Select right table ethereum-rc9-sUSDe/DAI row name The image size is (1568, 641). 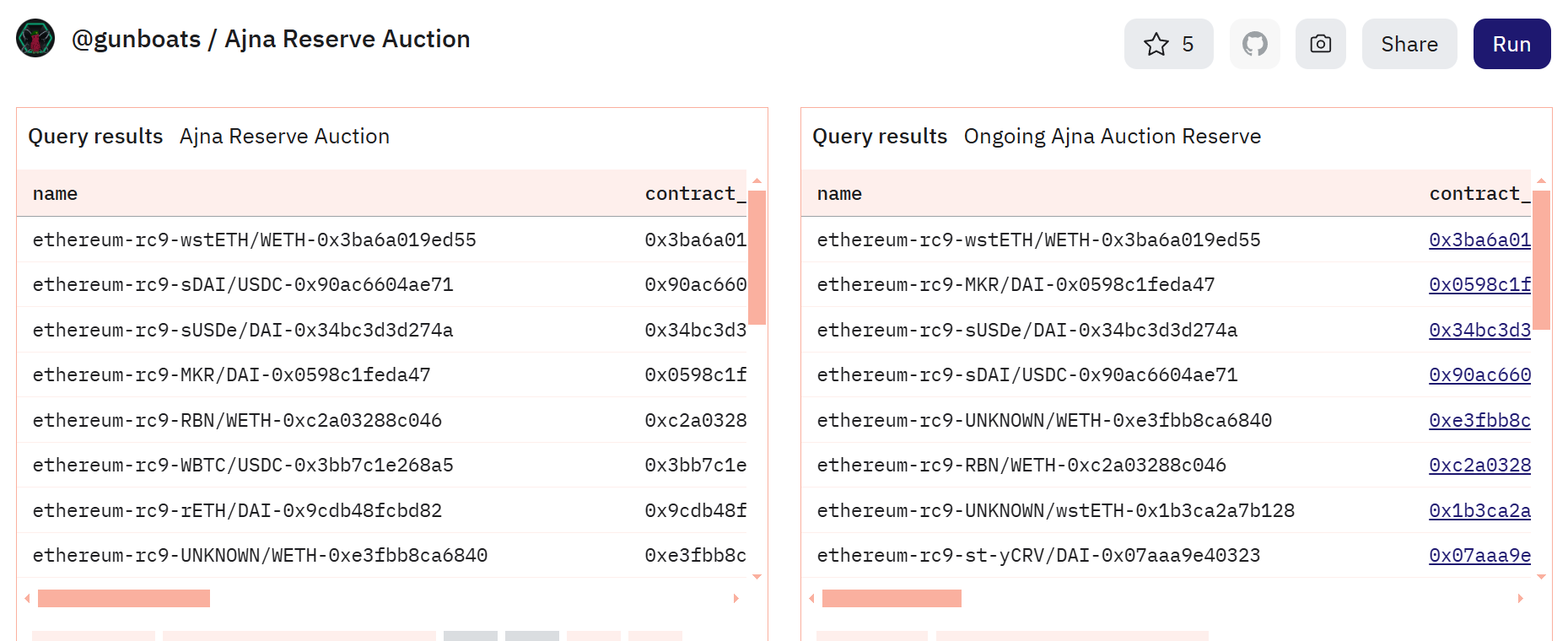click(1027, 330)
